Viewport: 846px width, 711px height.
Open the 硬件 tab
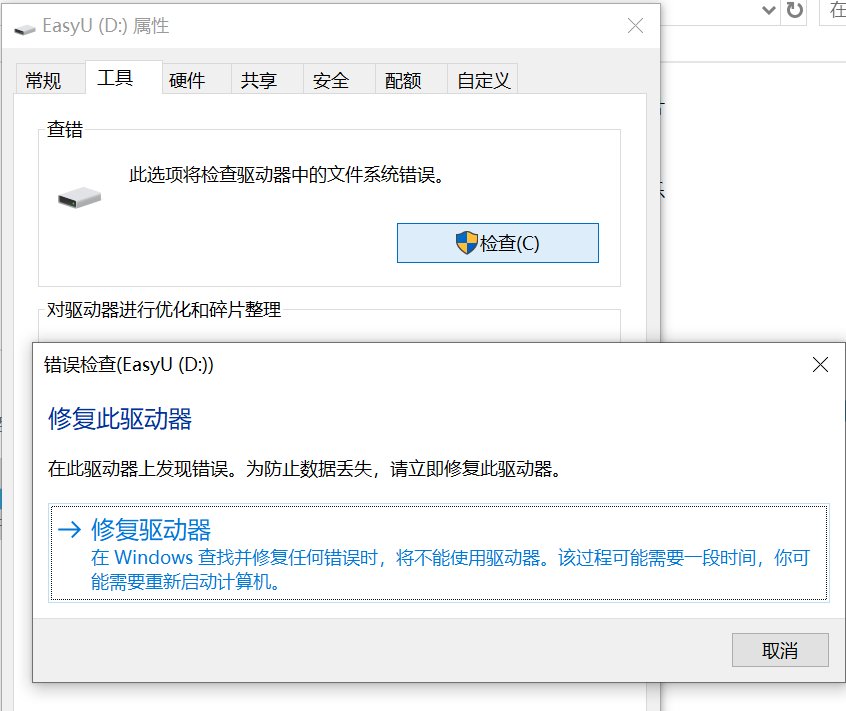187,81
